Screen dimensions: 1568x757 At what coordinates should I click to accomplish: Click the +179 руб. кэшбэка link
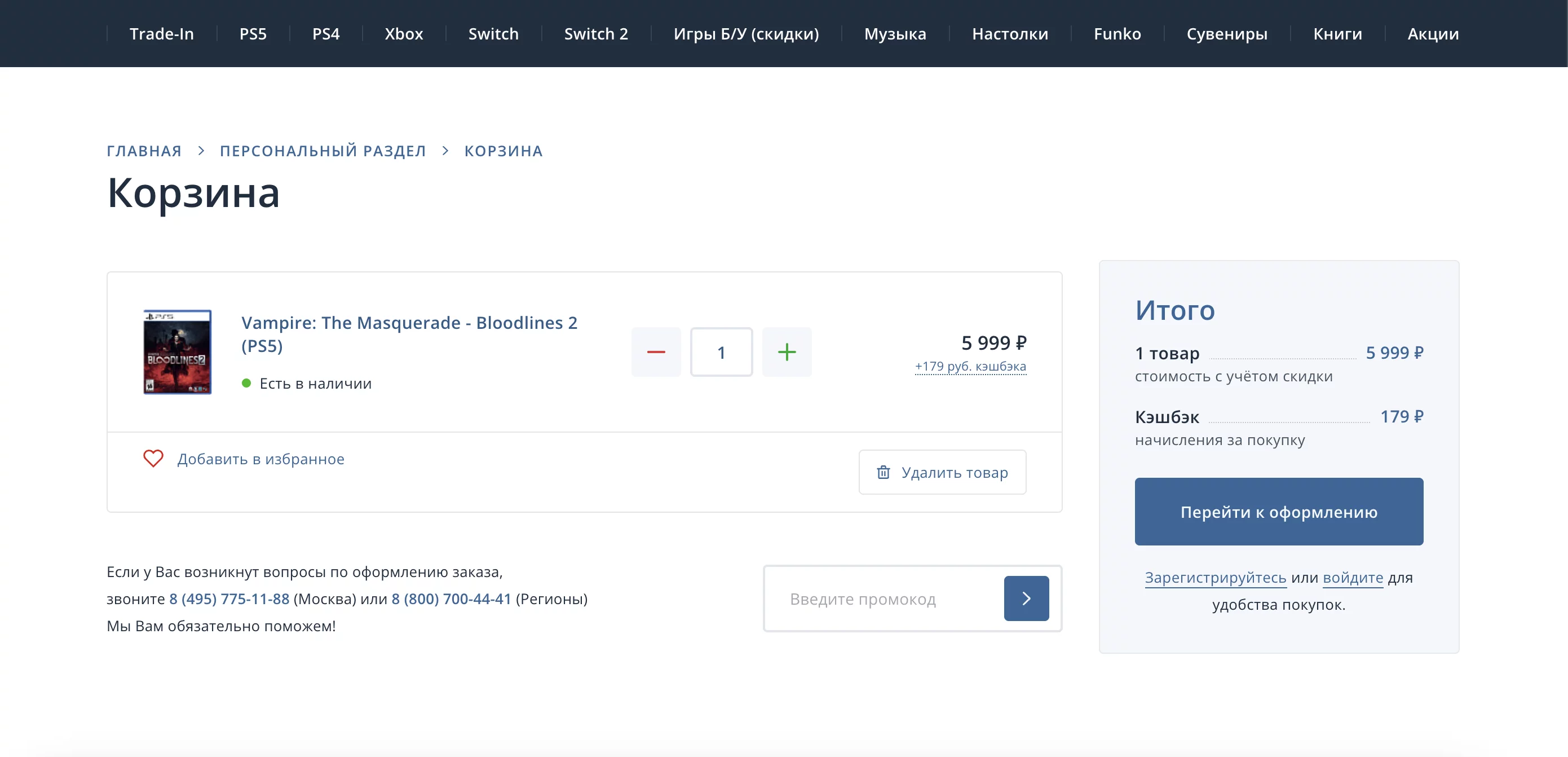click(970, 366)
